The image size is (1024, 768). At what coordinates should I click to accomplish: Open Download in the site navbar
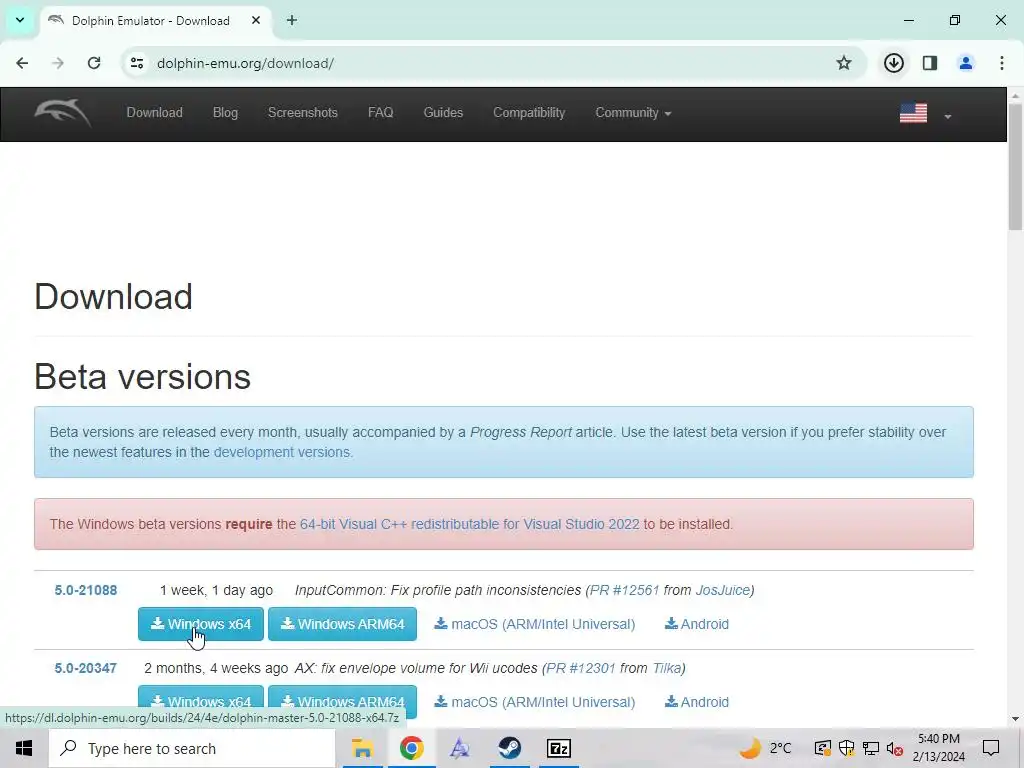[155, 113]
